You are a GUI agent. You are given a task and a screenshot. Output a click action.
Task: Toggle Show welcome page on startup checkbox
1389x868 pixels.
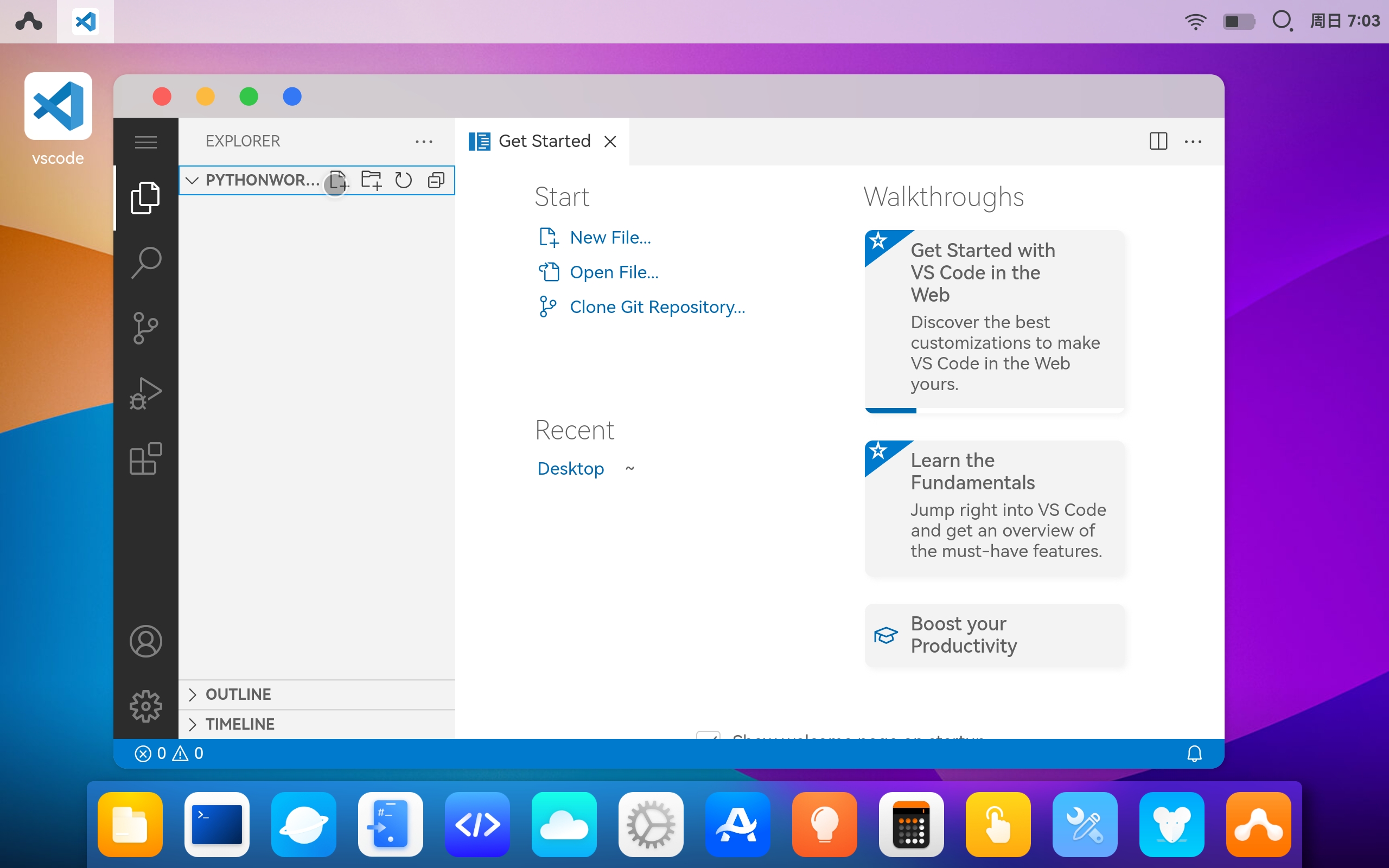[x=708, y=735]
